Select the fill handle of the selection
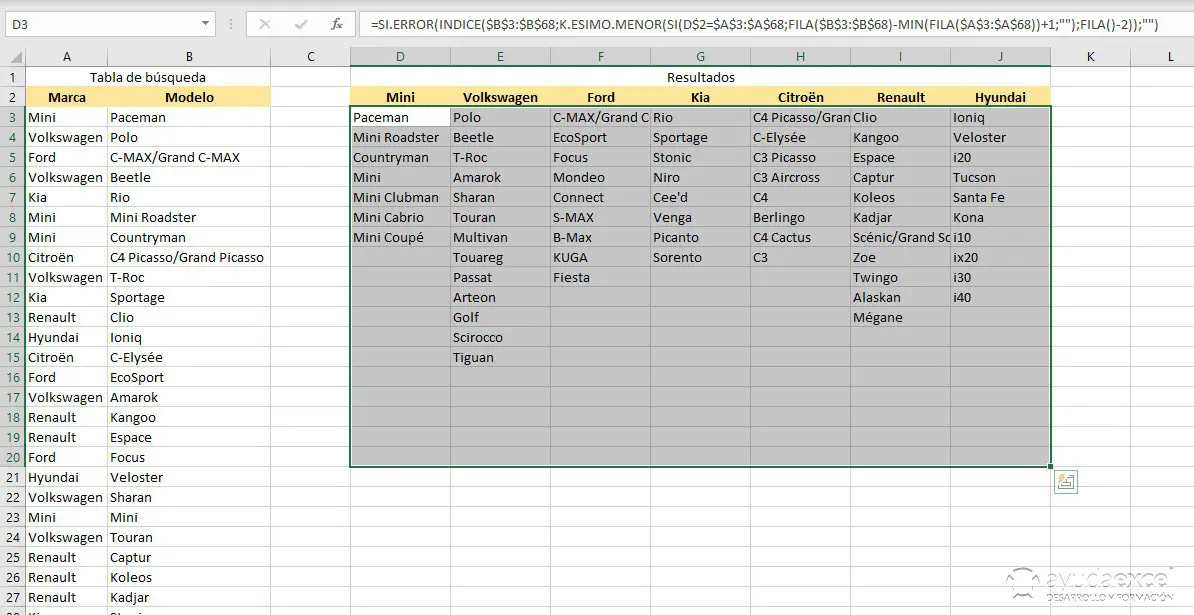Image resolution: width=1194 pixels, height=615 pixels. click(x=1049, y=465)
